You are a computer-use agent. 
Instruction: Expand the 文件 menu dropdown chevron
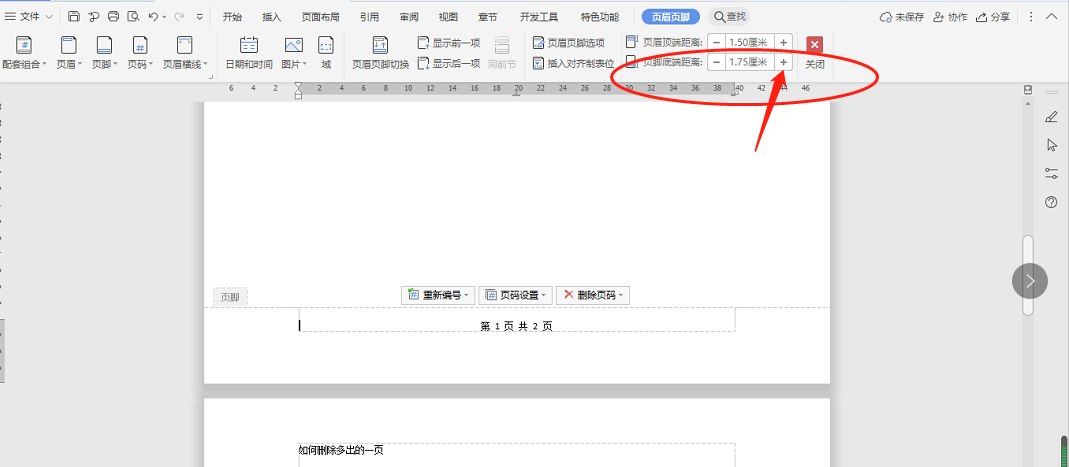(49, 16)
